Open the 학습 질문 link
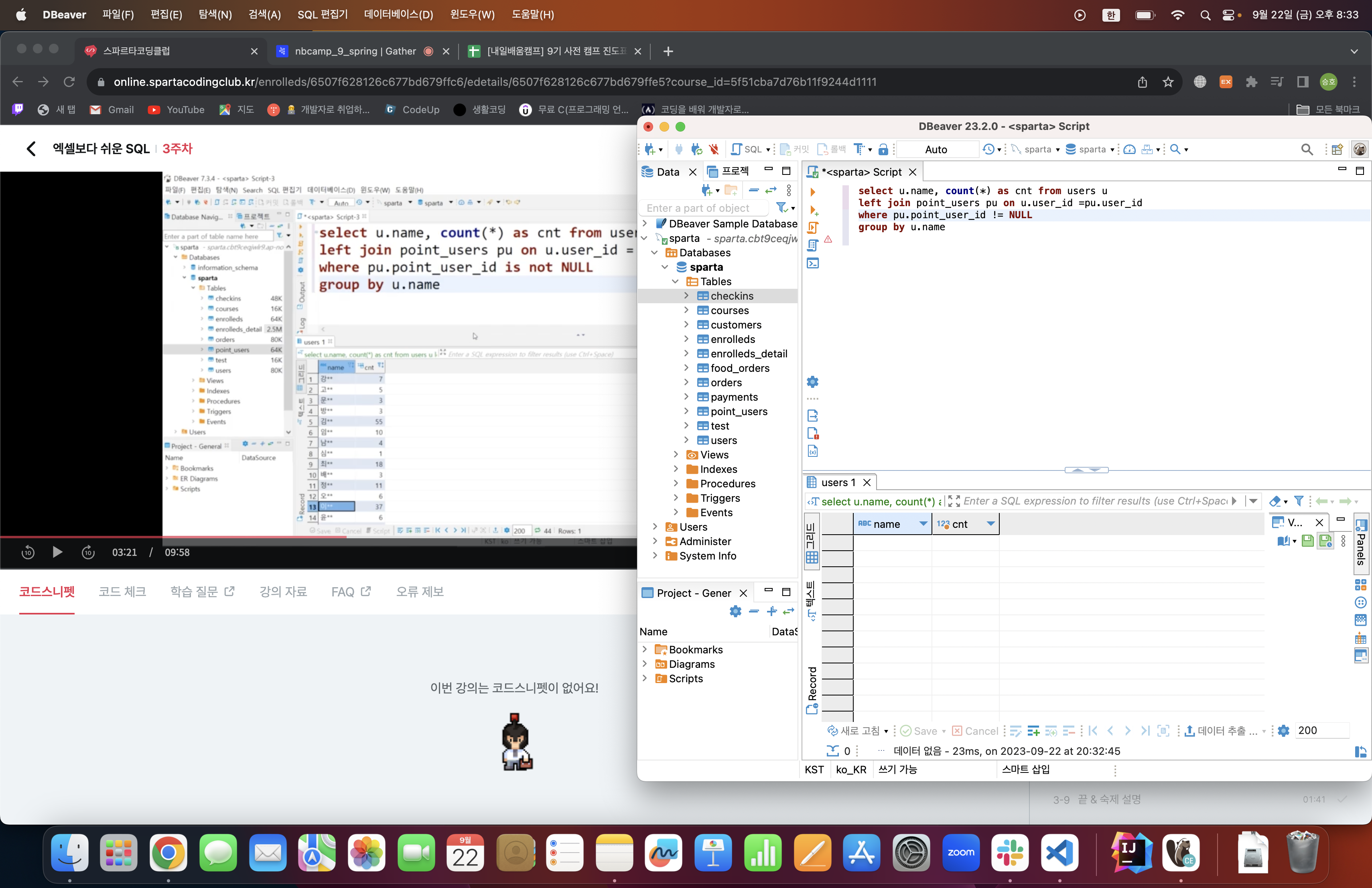The image size is (1372, 888). [x=202, y=592]
